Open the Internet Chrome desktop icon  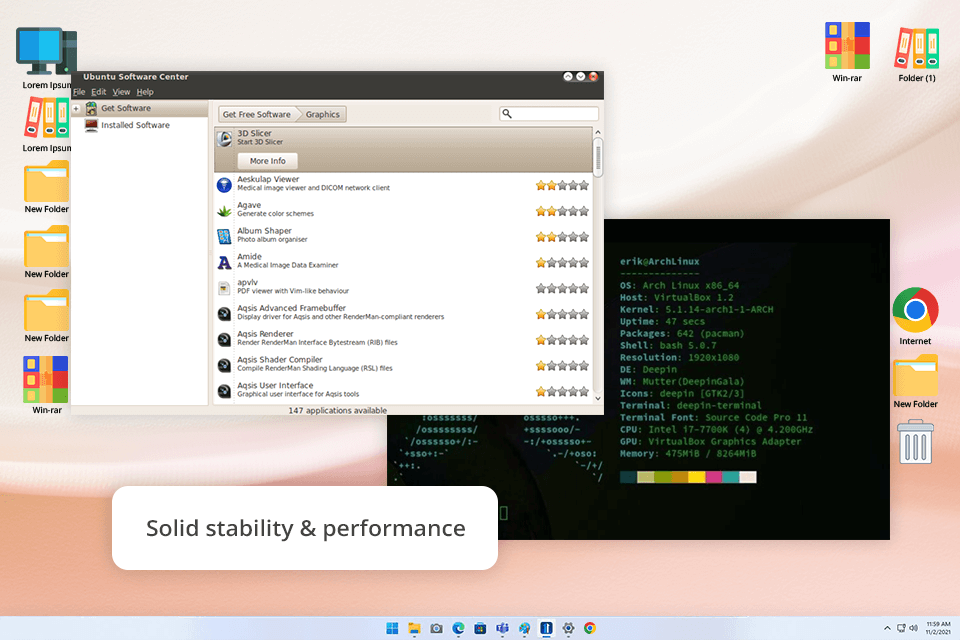point(915,311)
